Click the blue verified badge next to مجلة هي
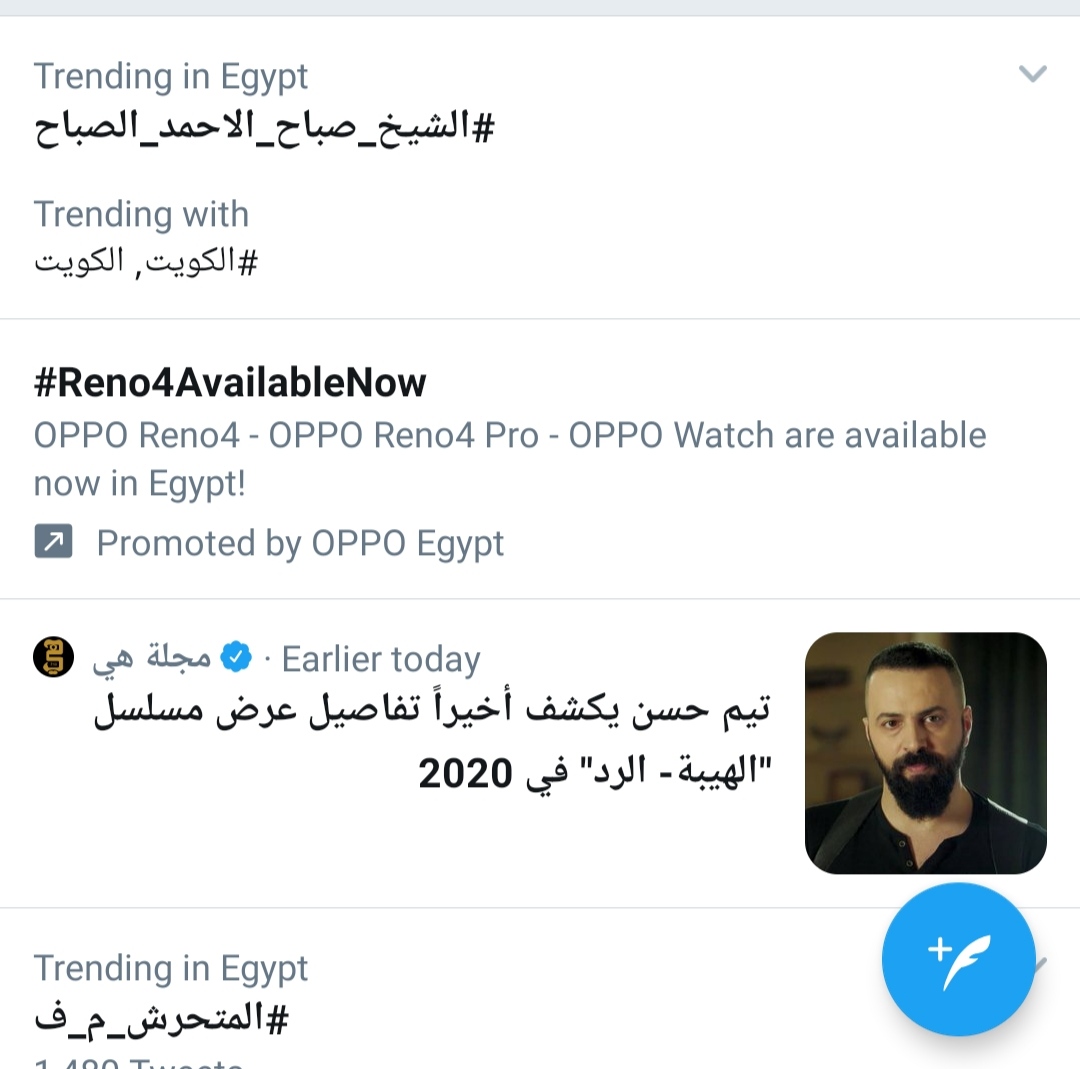 (235, 658)
